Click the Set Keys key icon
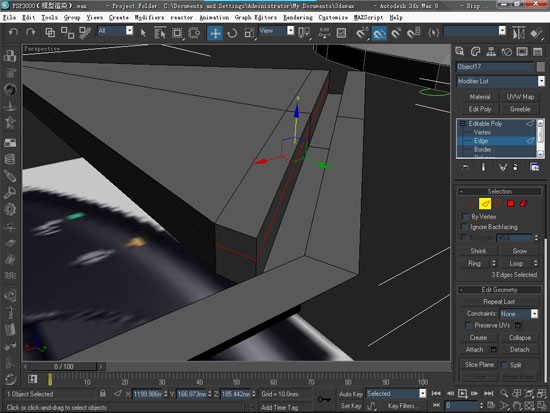Image resolution: width=550 pixels, height=413 pixels. pos(324,399)
